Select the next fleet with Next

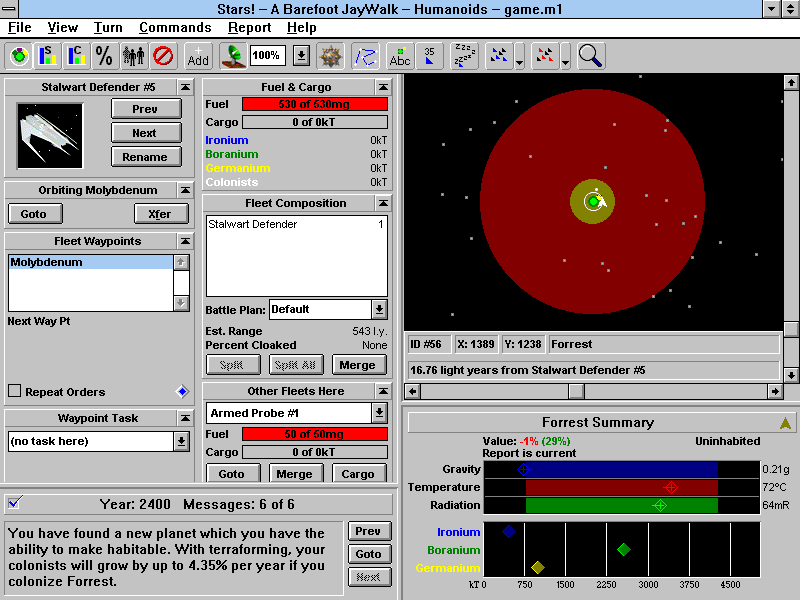point(146,133)
